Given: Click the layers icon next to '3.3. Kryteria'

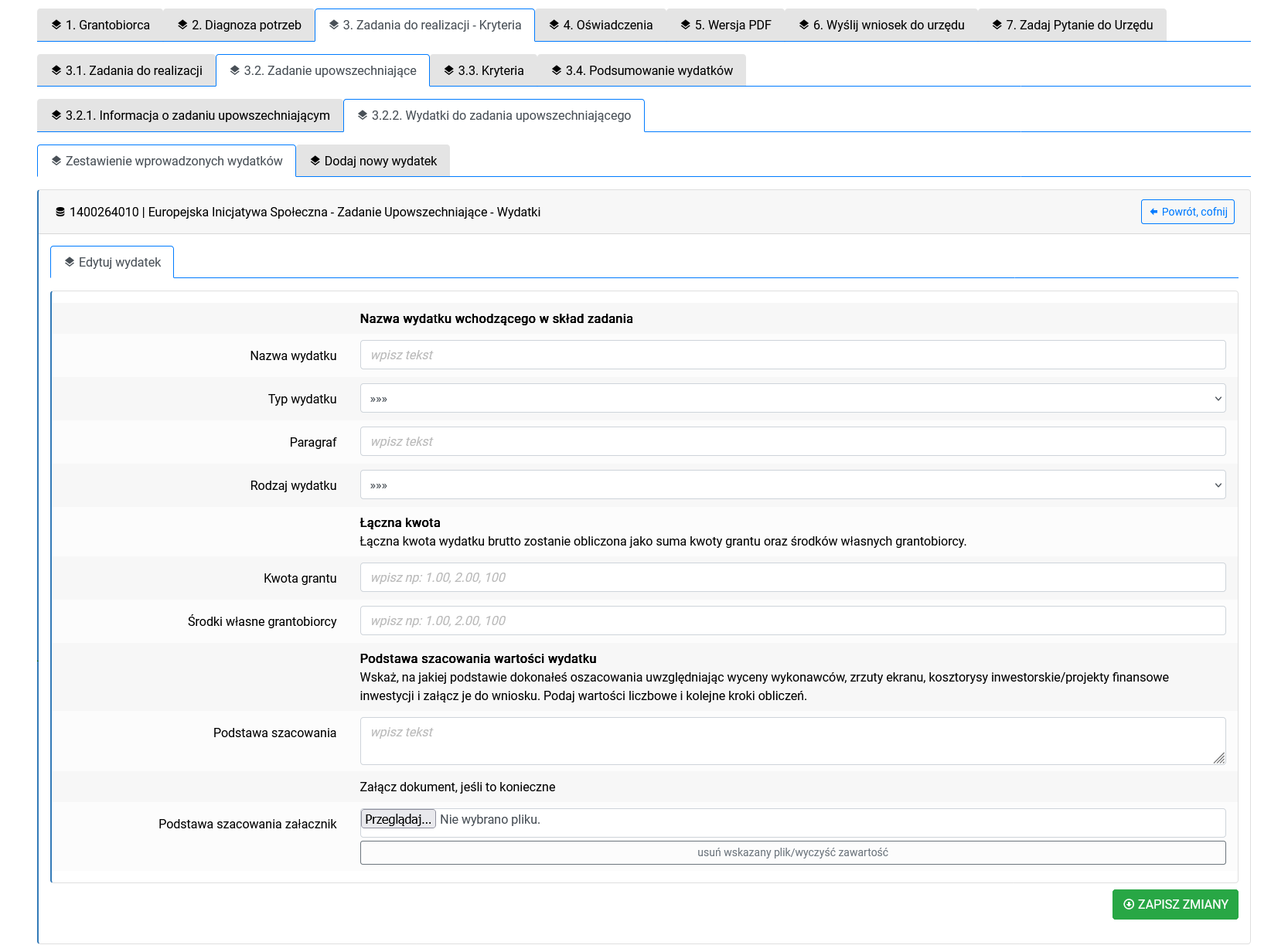Looking at the screenshot, I should point(448,70).
